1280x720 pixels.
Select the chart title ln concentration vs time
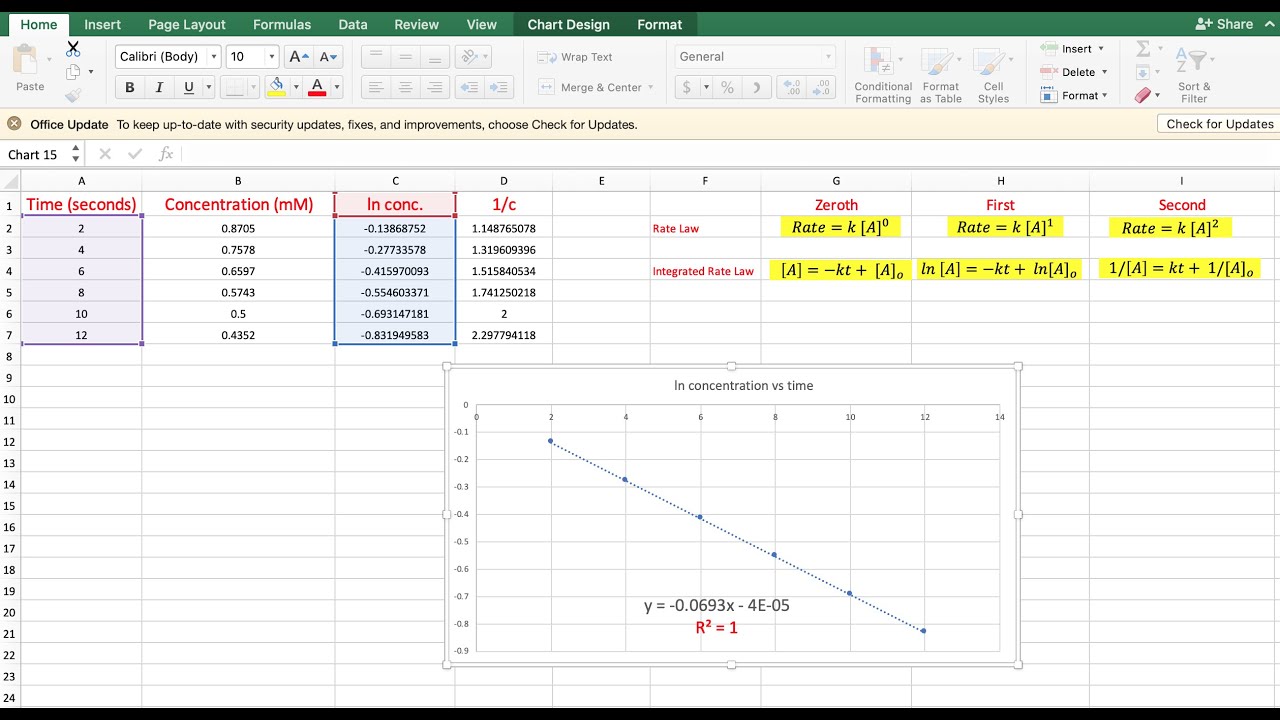click(743, 385)
